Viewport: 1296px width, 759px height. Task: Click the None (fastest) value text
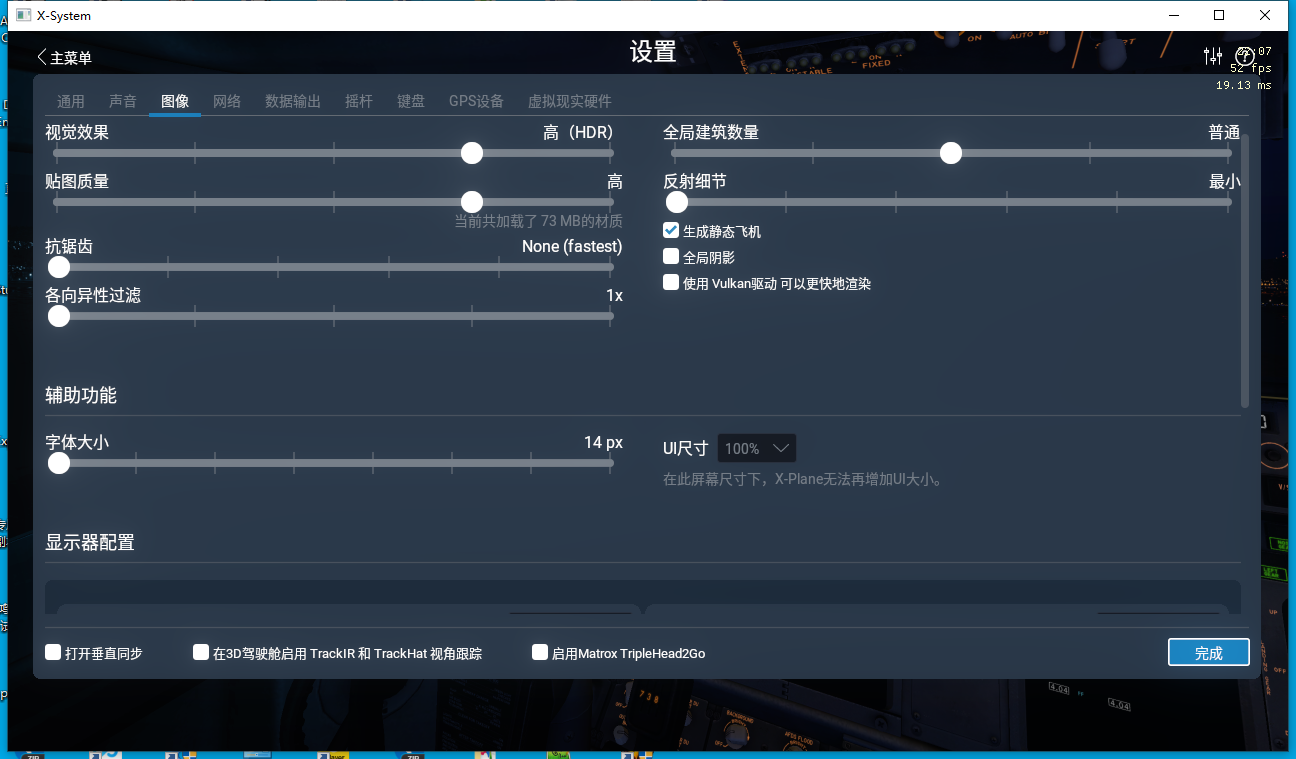(572, 246)
